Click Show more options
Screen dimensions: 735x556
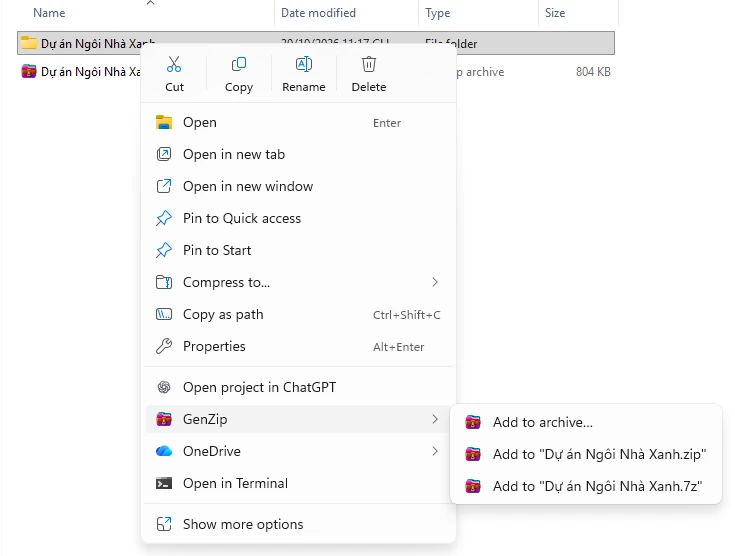(299, 524)
